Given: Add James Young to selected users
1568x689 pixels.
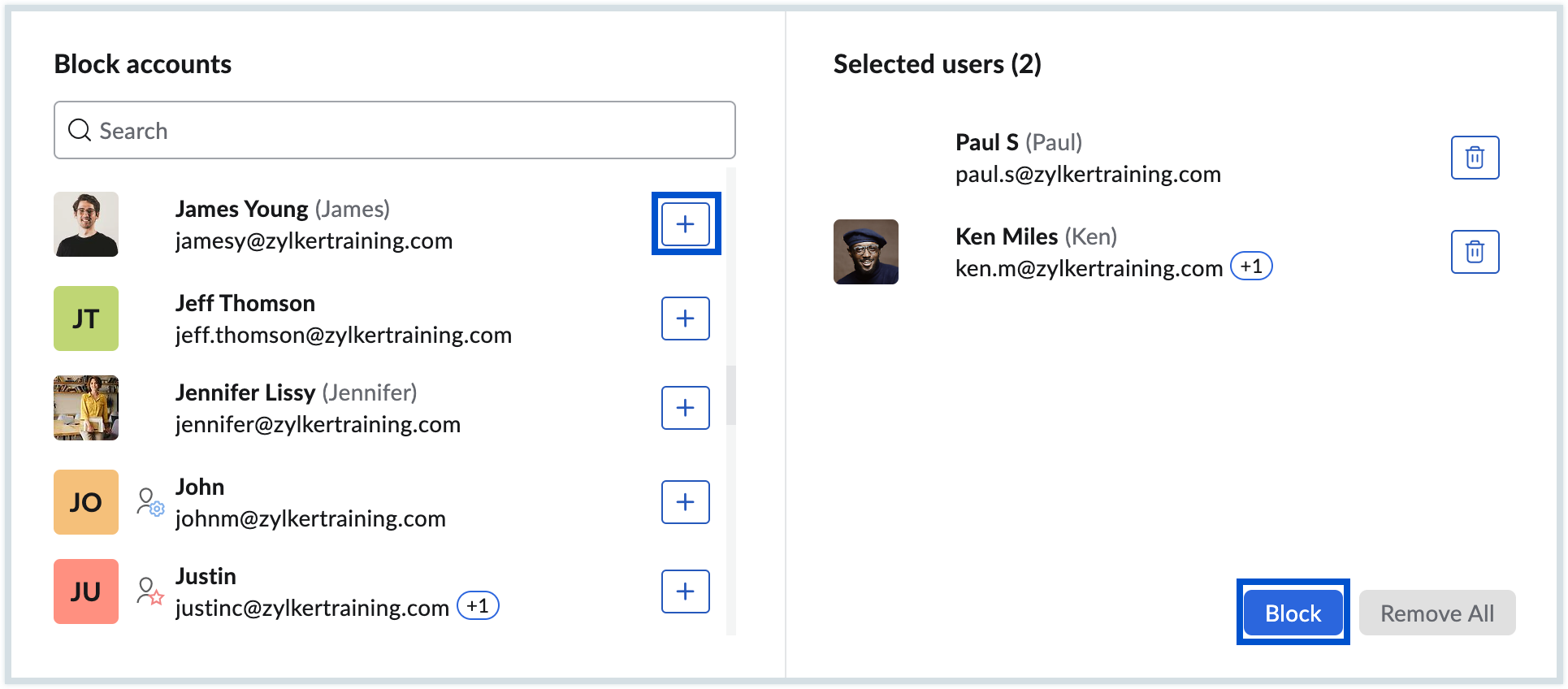Looking at the screenshot, I should pos(685,223).
